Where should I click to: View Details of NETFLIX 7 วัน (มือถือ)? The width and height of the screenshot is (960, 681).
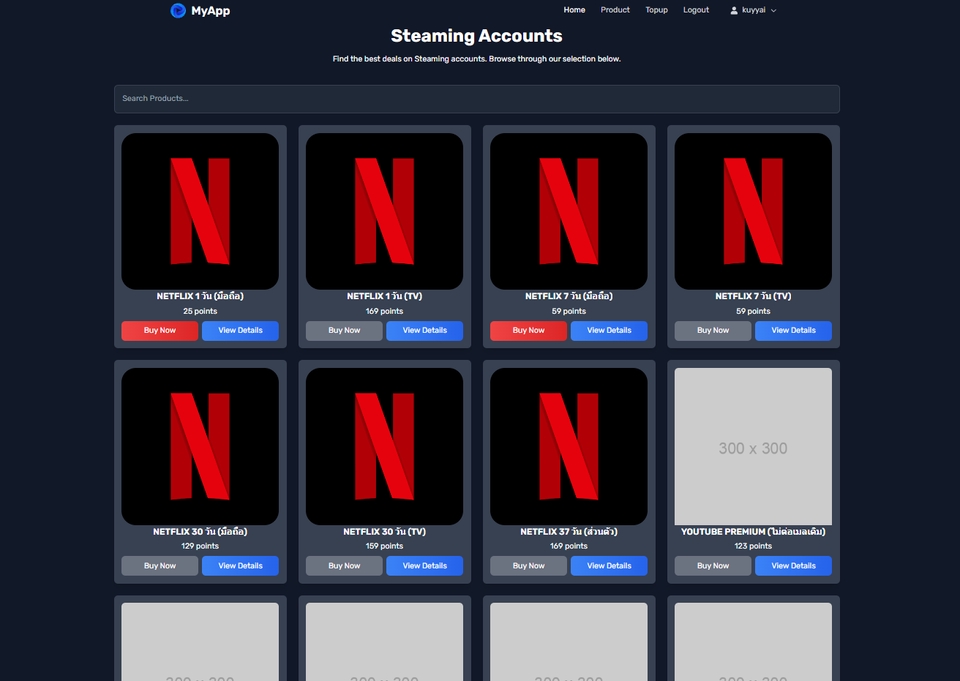pos(609,331)
